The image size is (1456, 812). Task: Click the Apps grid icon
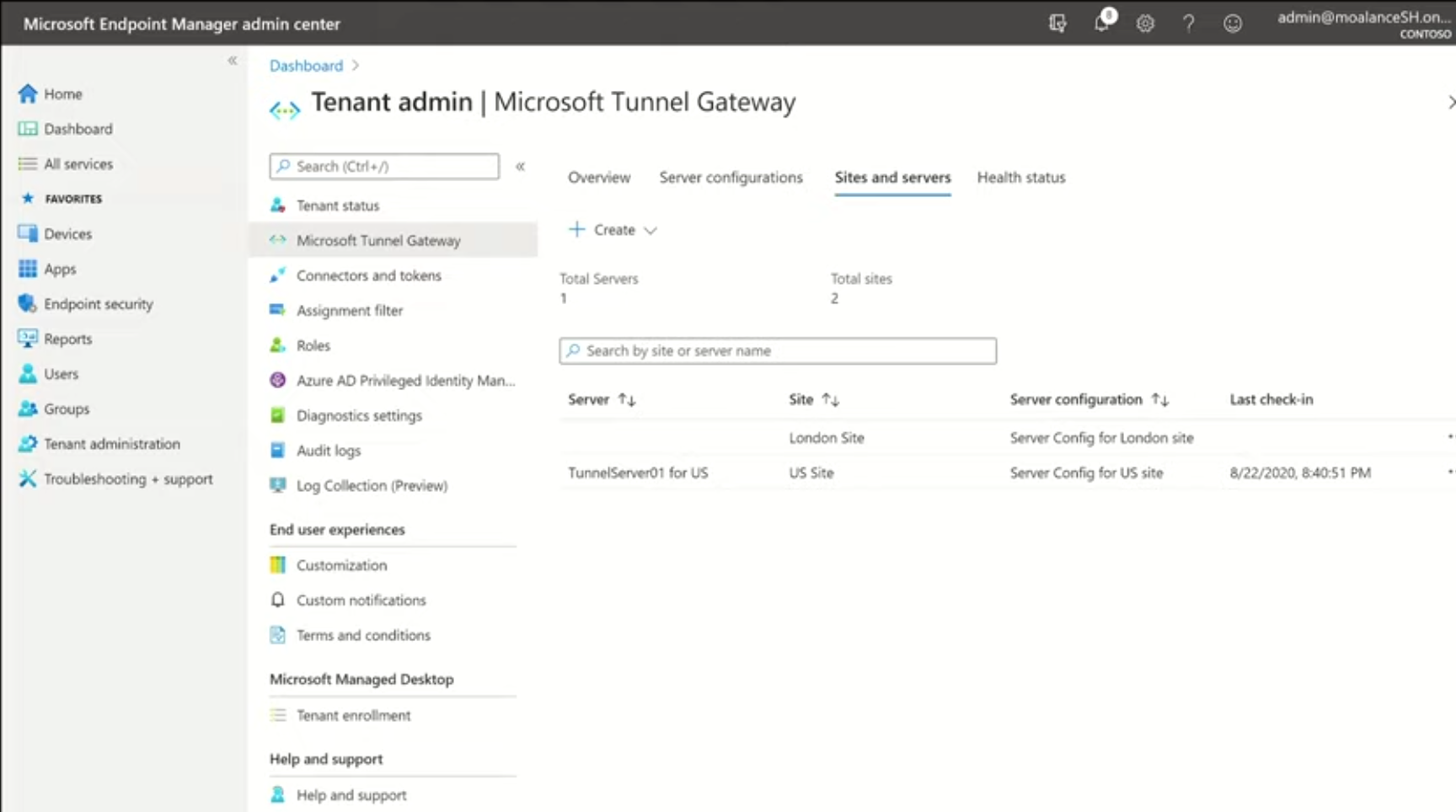tap(28, 269)
